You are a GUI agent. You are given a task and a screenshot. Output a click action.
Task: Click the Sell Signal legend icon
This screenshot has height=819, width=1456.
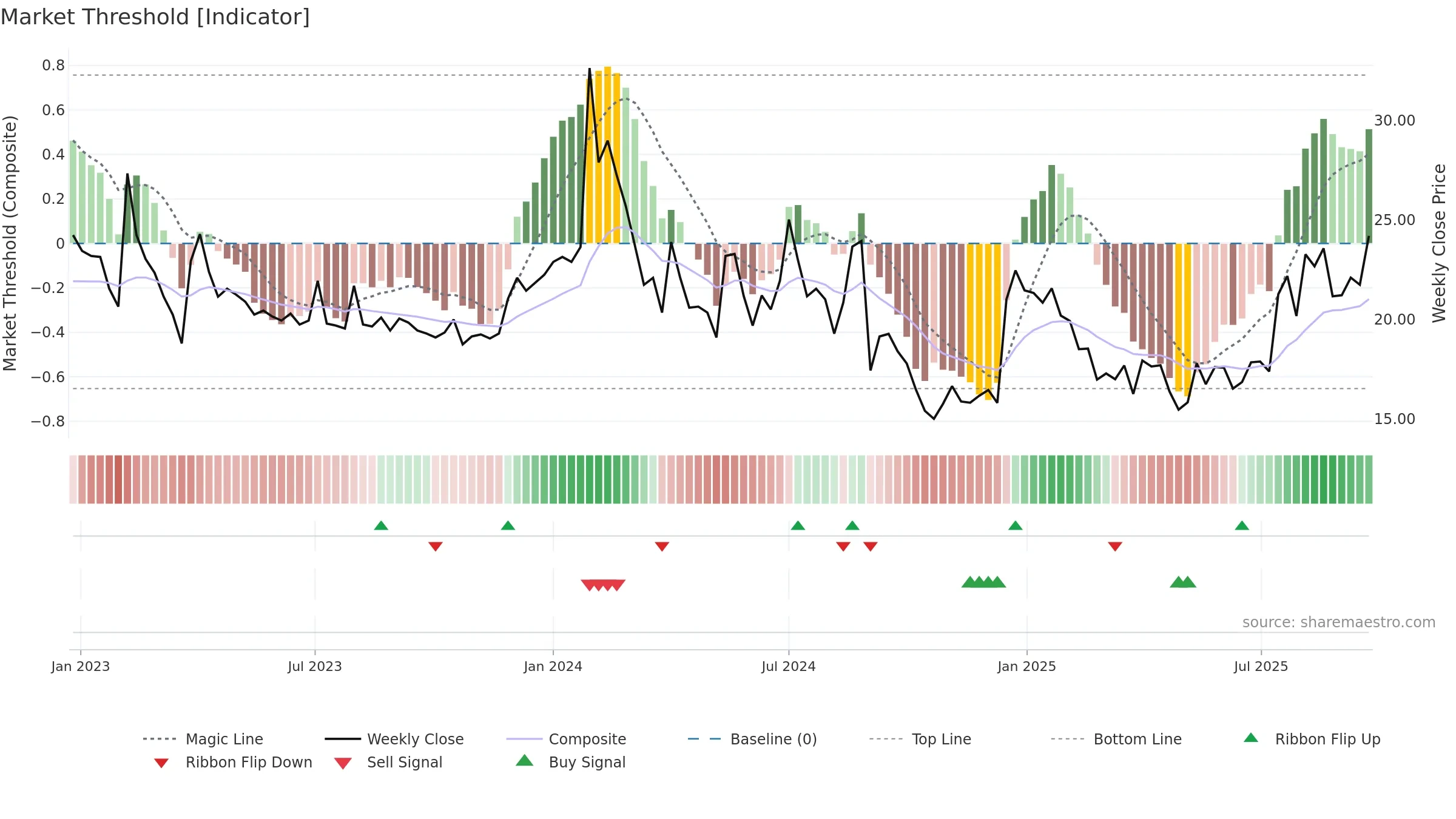coord(343,763)
